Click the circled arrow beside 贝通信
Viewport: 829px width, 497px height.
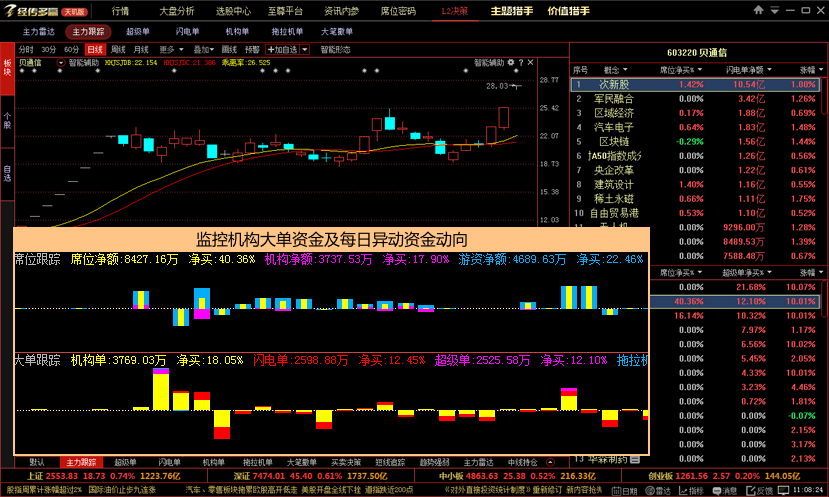[61, 63]
